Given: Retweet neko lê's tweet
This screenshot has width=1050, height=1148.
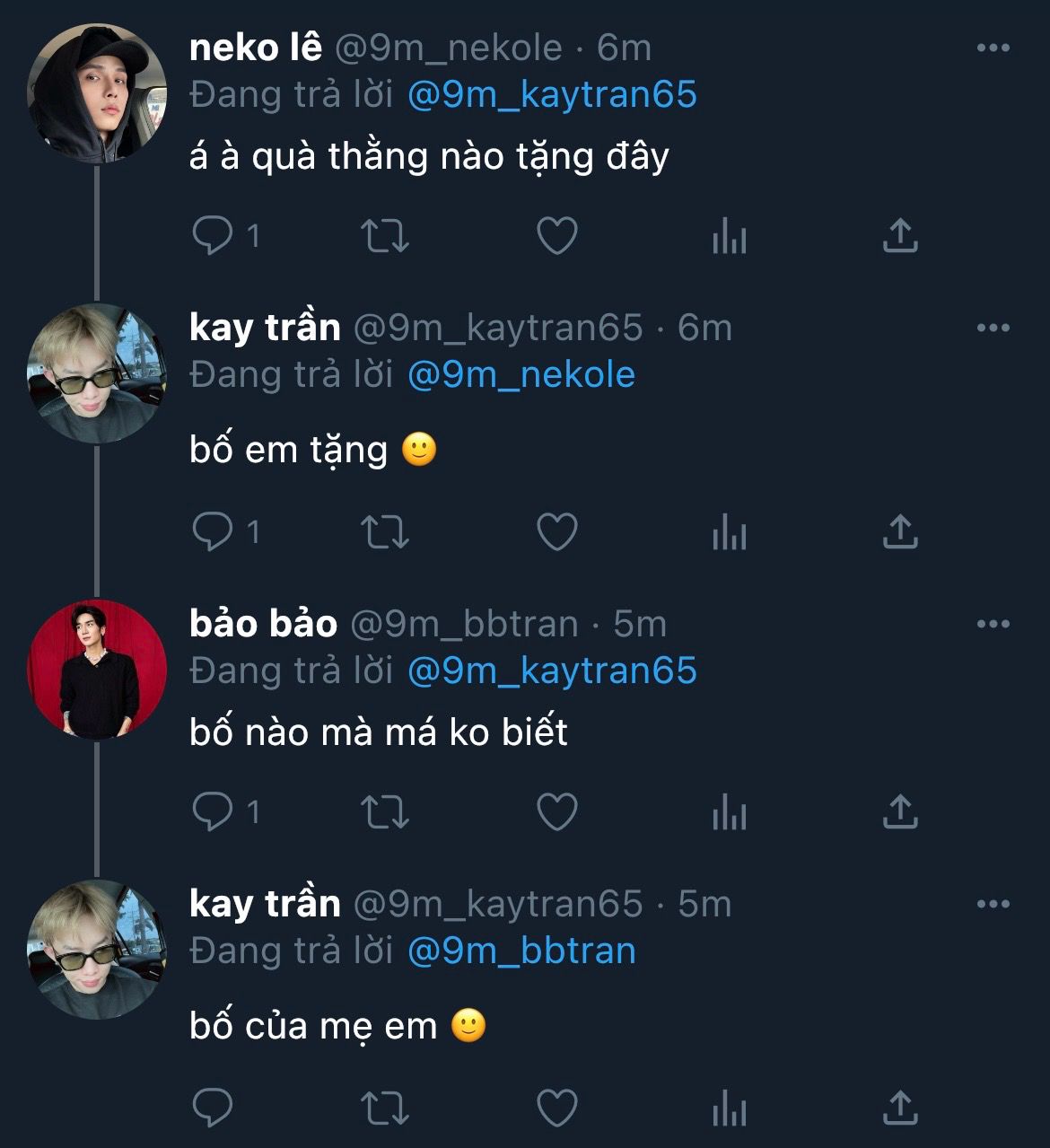Looking at the screenshot, I should [385, 236].
